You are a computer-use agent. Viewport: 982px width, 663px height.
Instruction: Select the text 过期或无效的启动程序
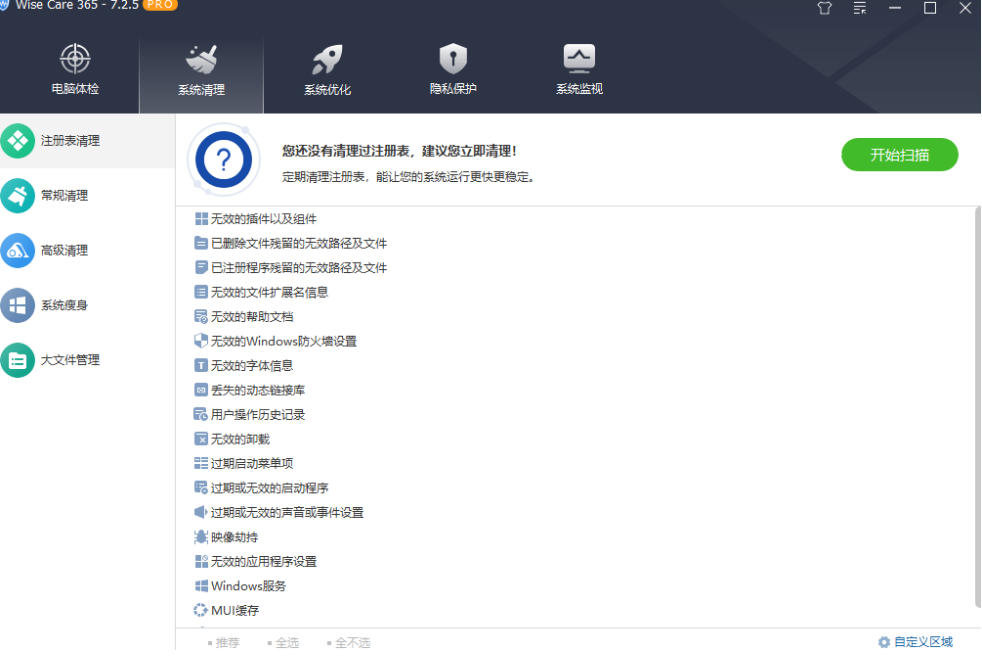point(269,488)
